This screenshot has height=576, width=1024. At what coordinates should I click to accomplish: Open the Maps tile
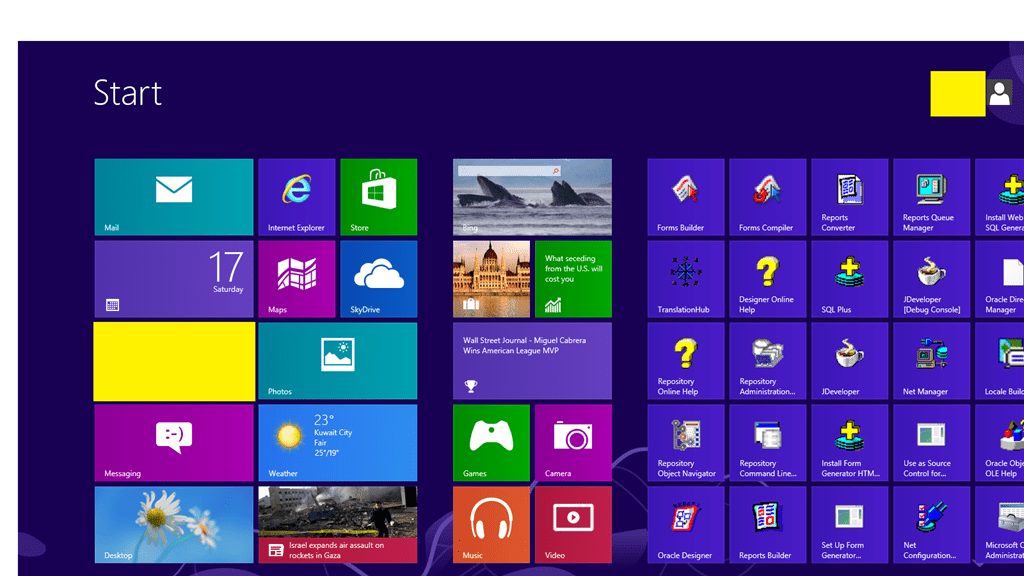tap(296, 279)
